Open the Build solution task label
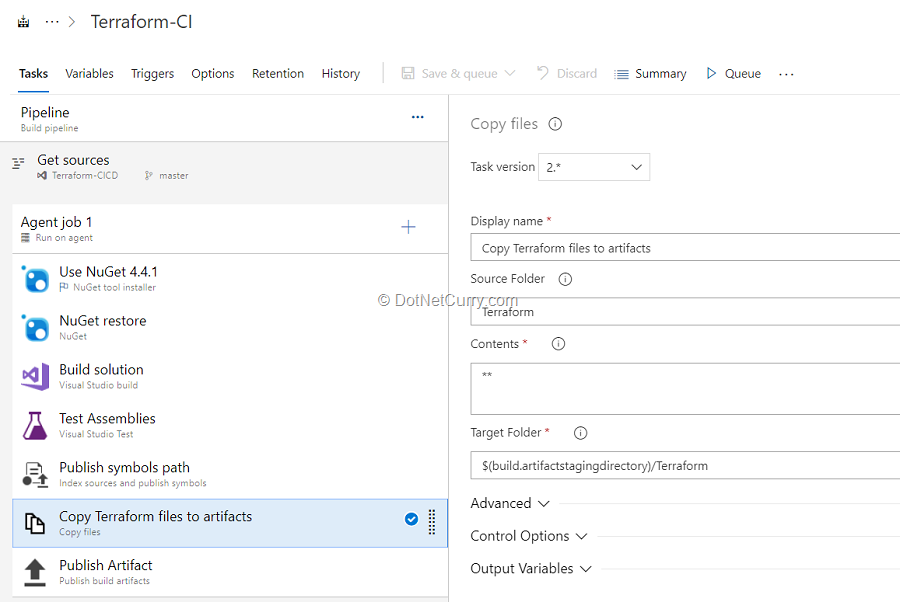The image size is (900, 602). pos(102,370)
